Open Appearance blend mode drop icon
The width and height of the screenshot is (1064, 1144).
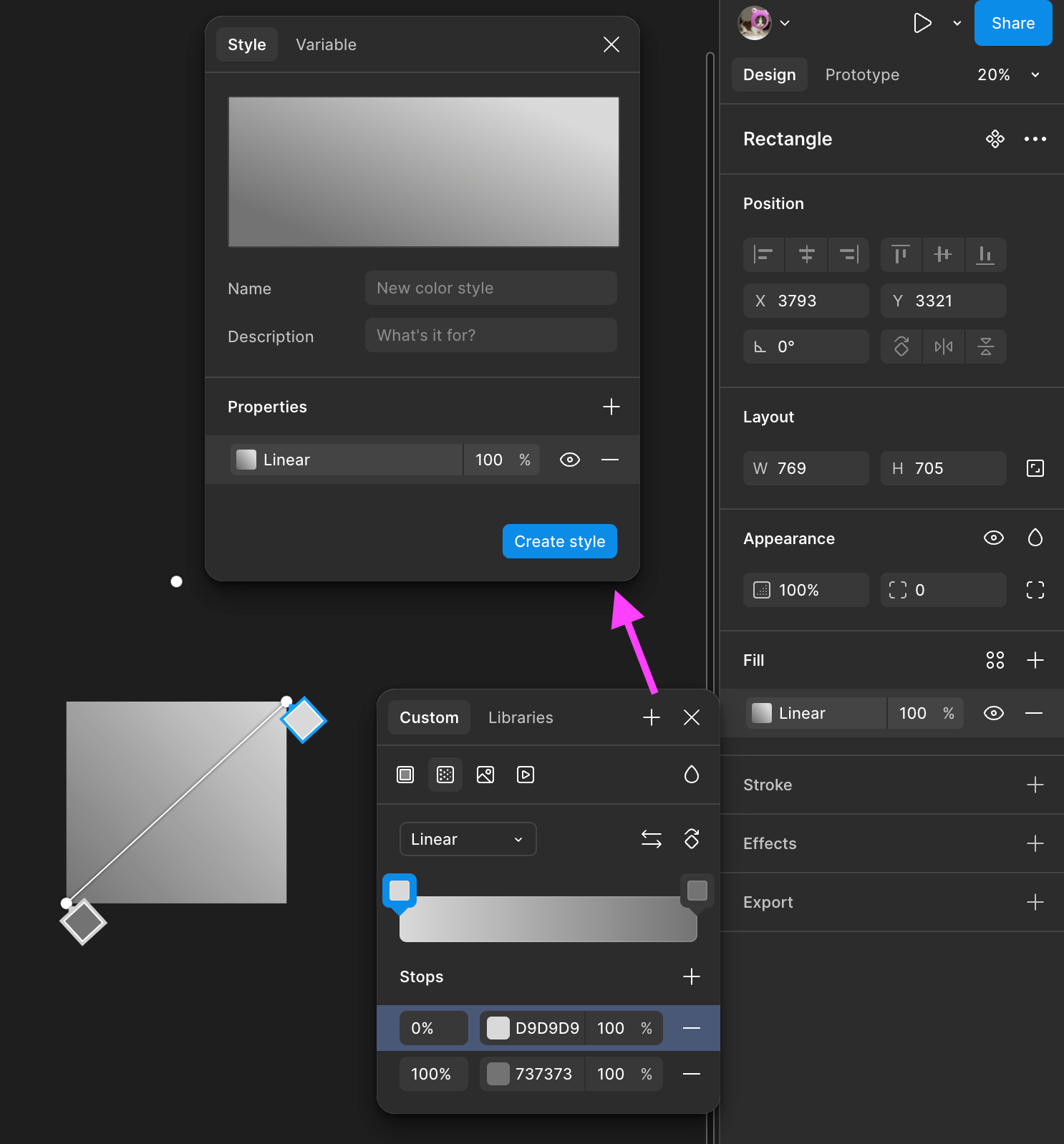pyautogui.click(x=1035, y=538)
